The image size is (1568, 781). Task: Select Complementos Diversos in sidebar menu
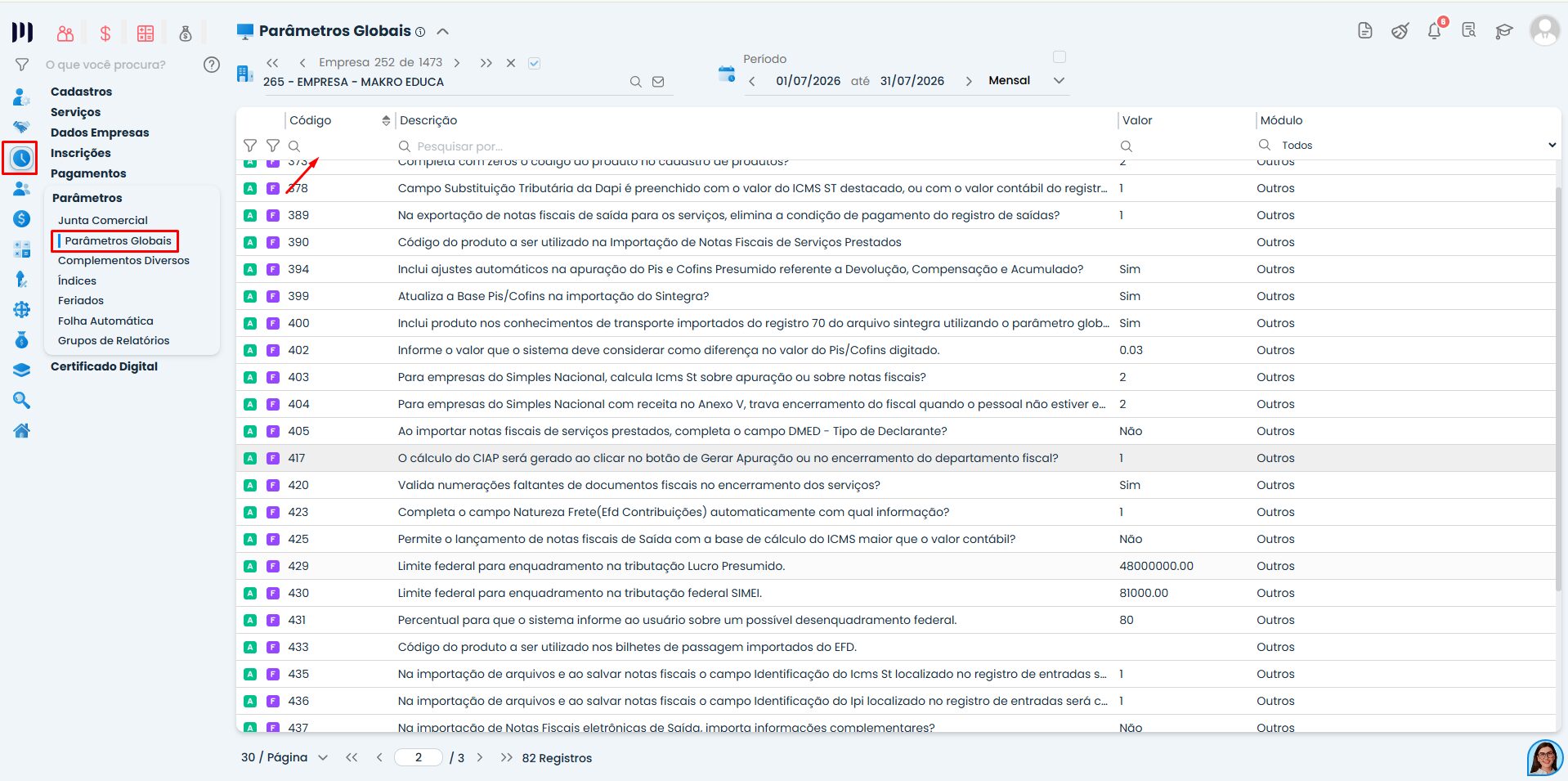click(x=123, y=260)
